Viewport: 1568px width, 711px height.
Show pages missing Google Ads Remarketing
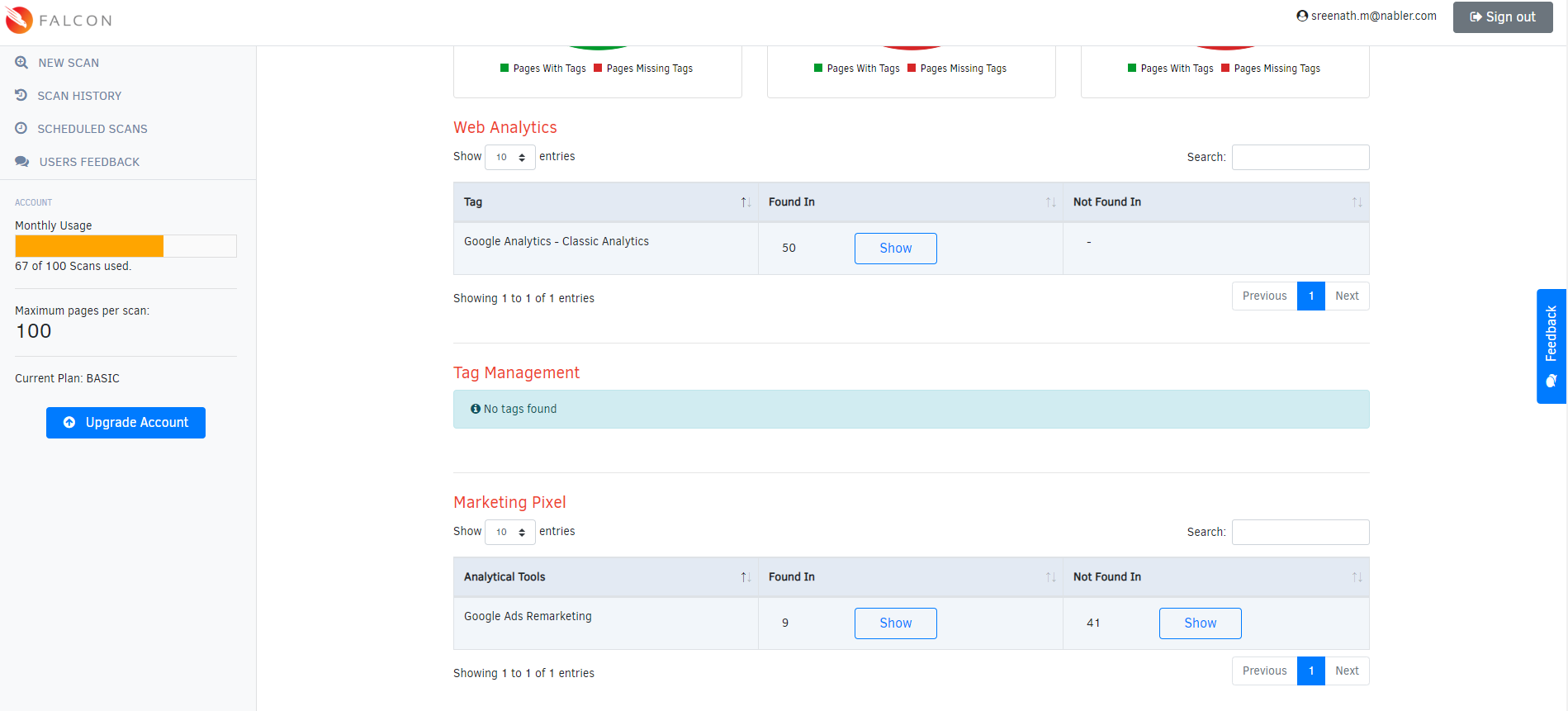(1200, 623)
